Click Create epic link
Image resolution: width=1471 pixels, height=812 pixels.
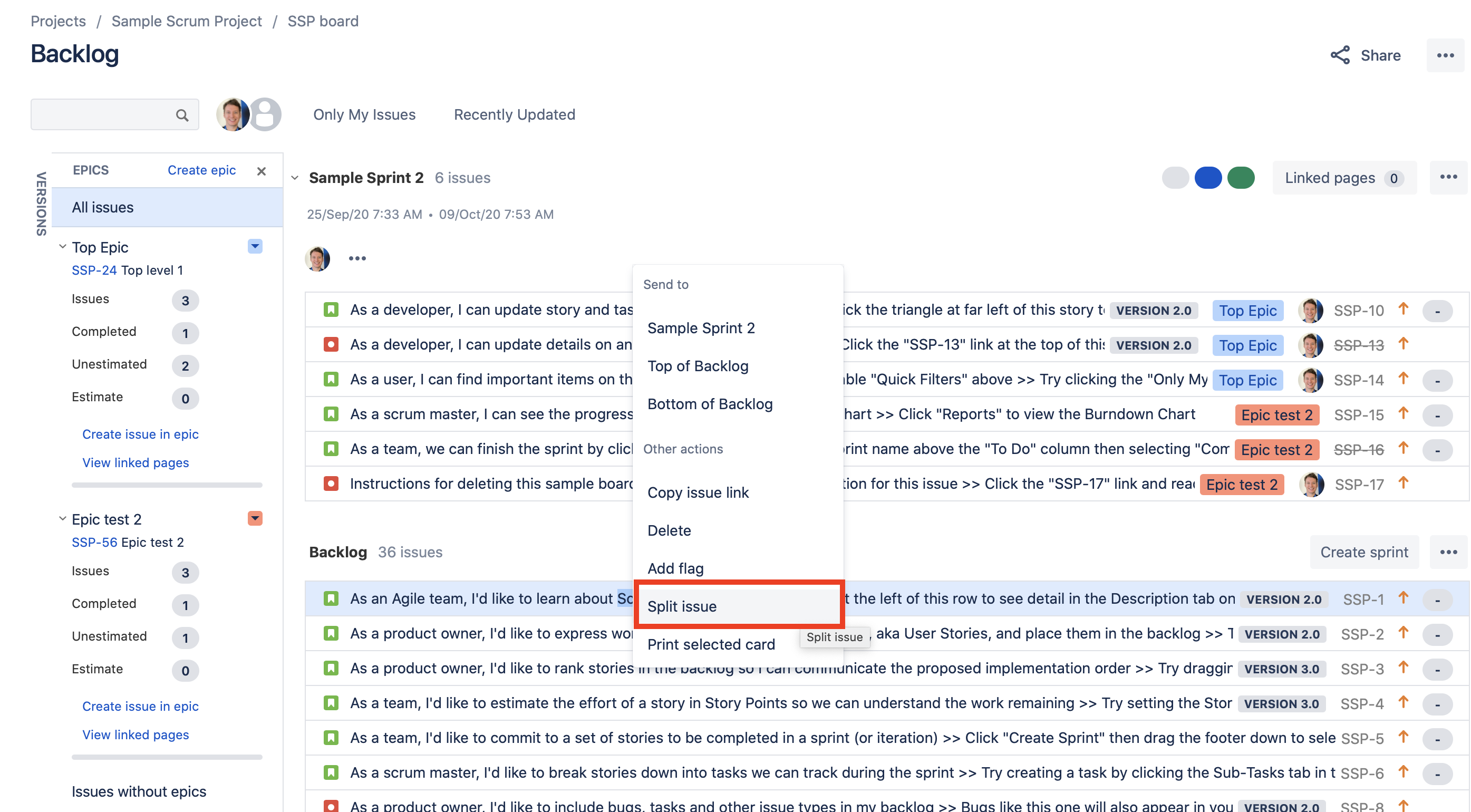(x=201, y=170)
